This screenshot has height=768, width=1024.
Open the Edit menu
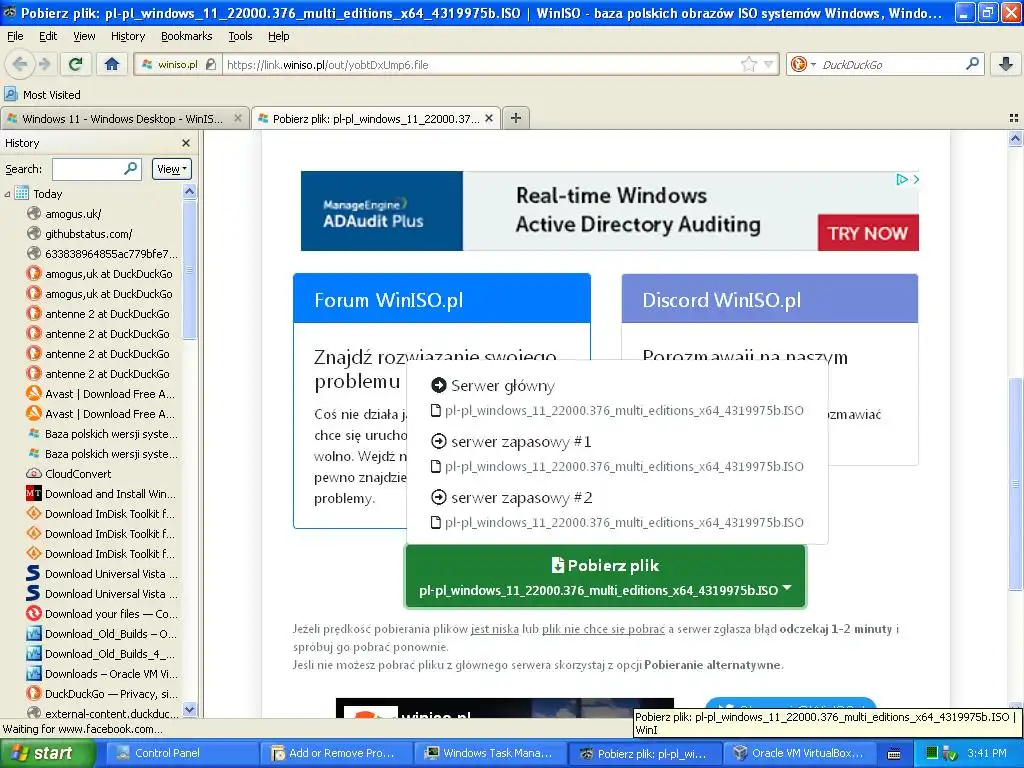click(48, 36)
